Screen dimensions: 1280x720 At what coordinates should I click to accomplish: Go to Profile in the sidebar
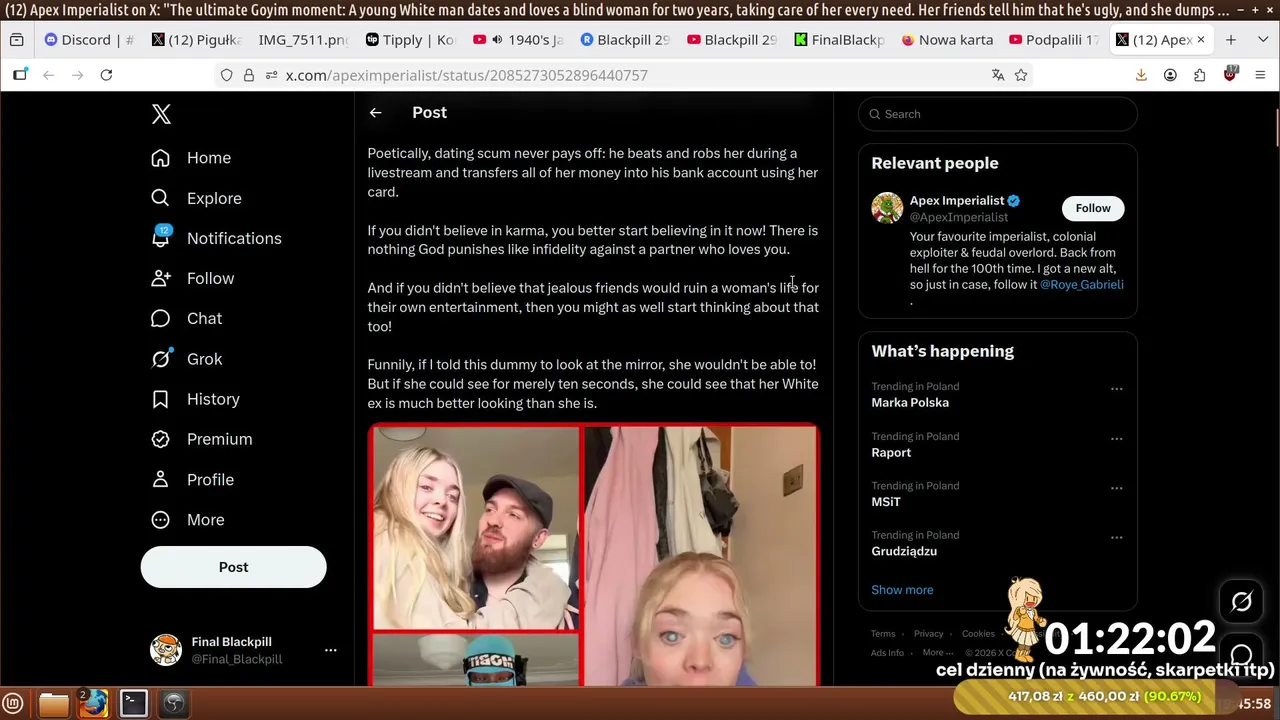tap(192, 479)
